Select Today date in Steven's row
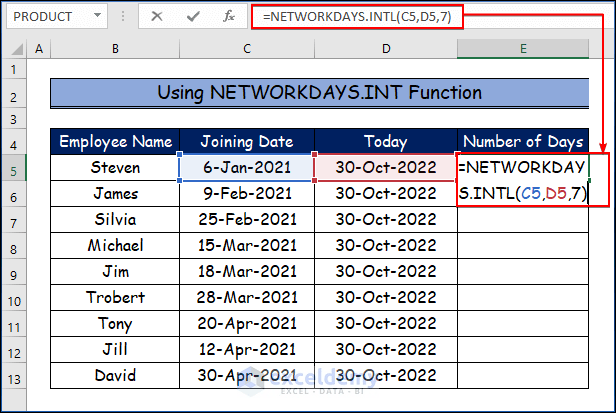Viewport: 616px width, 413px height. (386, 167)
